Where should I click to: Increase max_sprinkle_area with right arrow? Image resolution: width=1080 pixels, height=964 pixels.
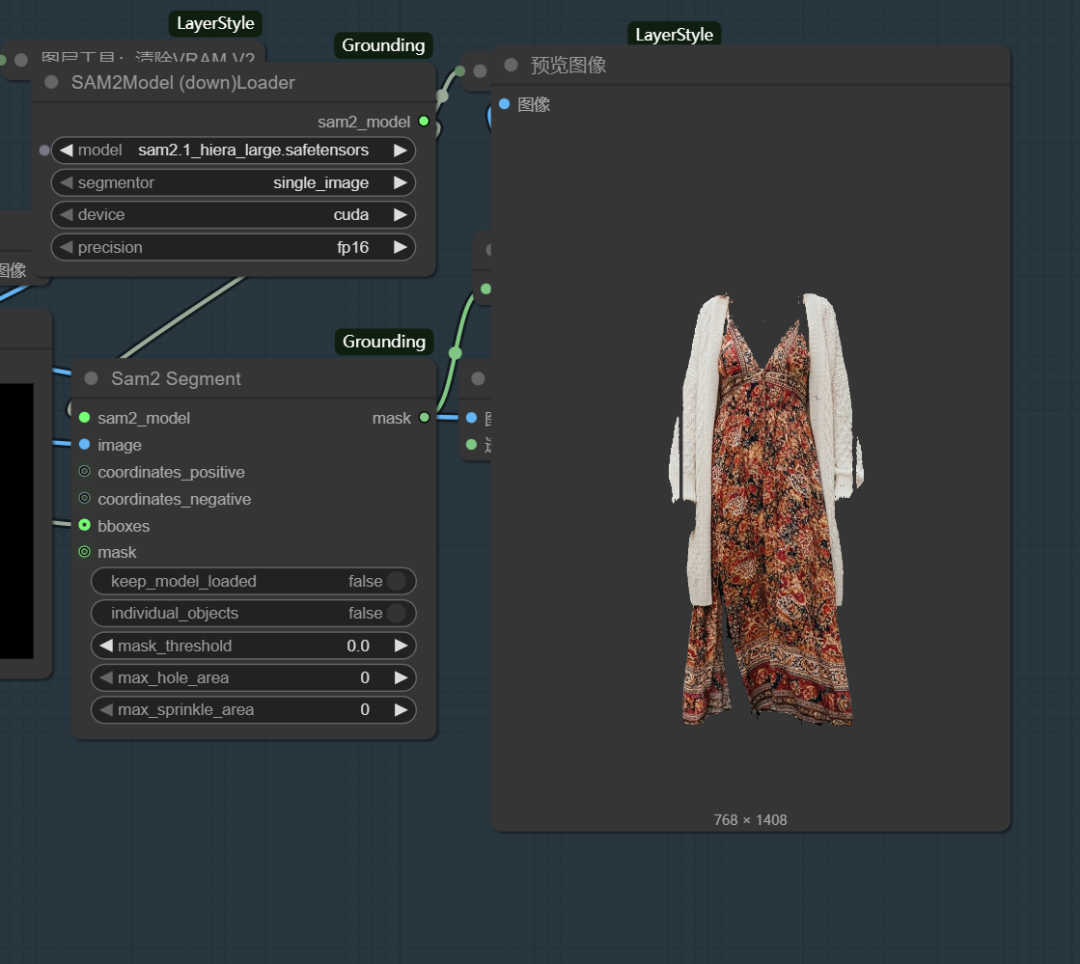pos(400,710)
